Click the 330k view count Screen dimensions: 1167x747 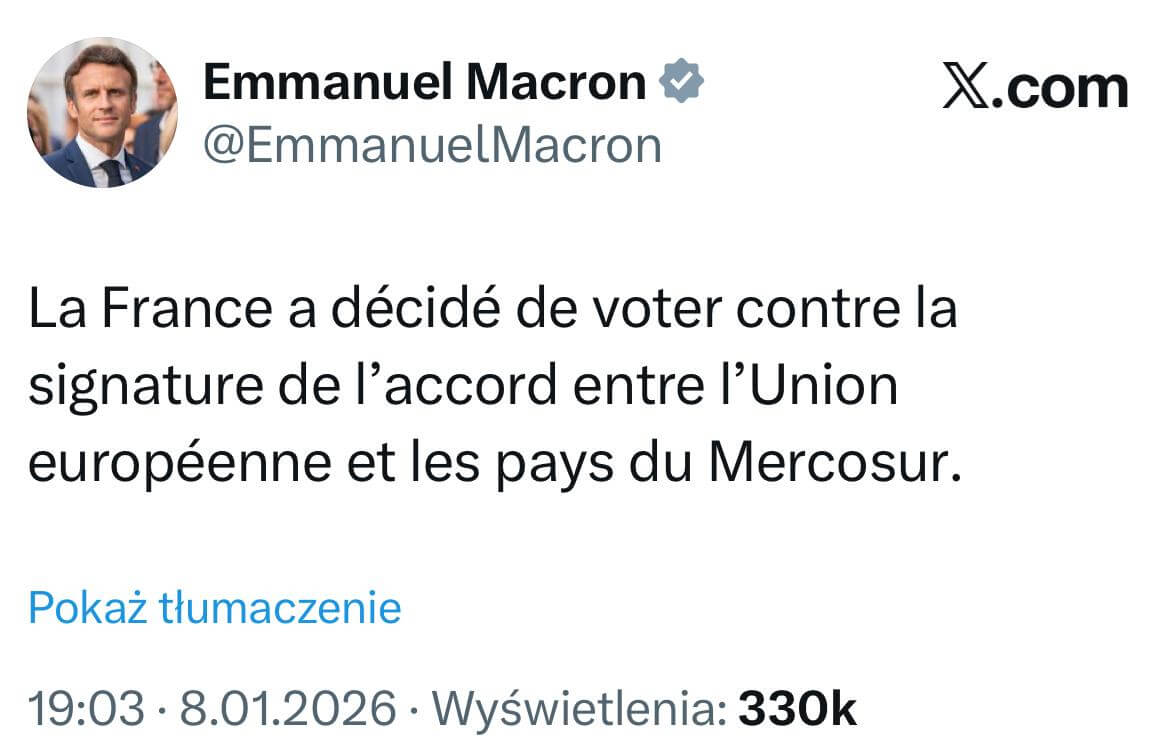tap(797, 710)
